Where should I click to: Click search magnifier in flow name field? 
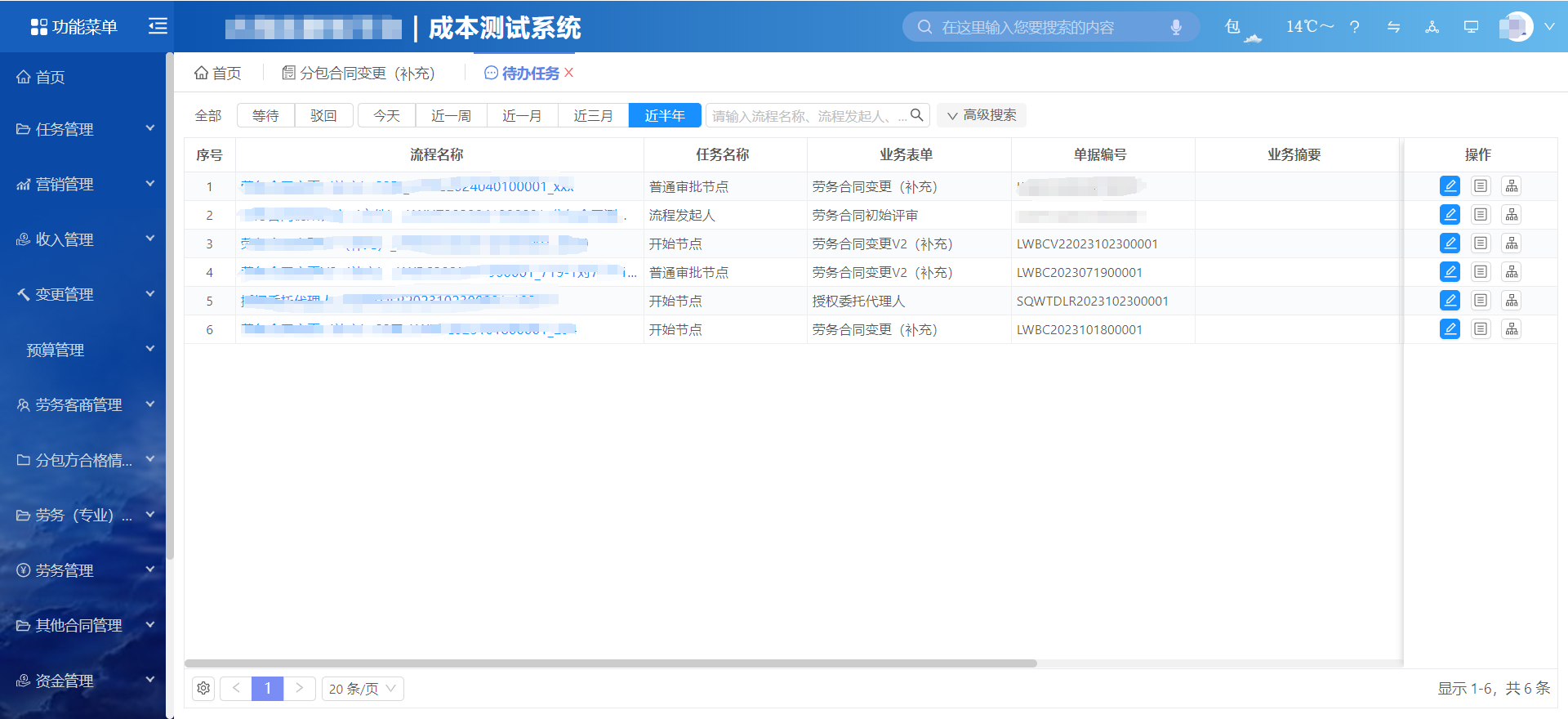(916, 115)
